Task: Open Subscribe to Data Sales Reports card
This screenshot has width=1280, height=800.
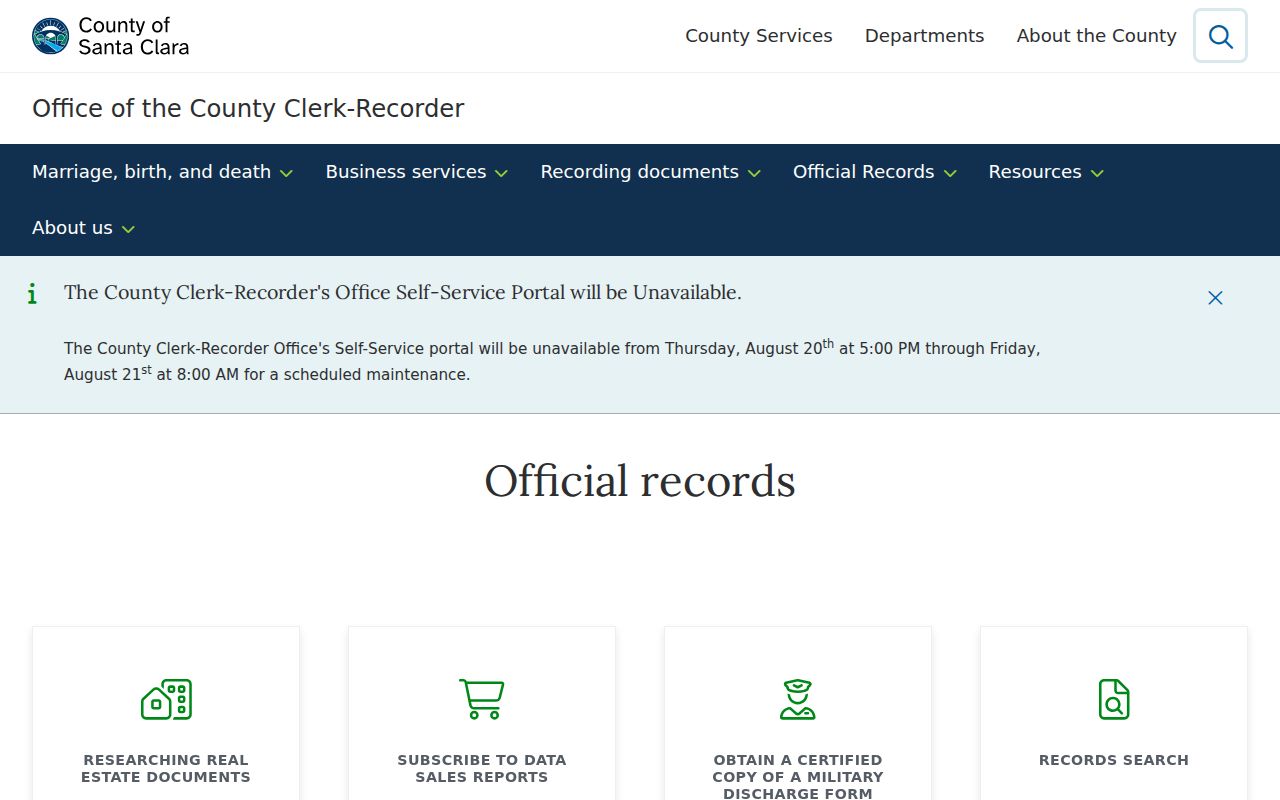Action: pyautogui.click(x=482, y=713)
